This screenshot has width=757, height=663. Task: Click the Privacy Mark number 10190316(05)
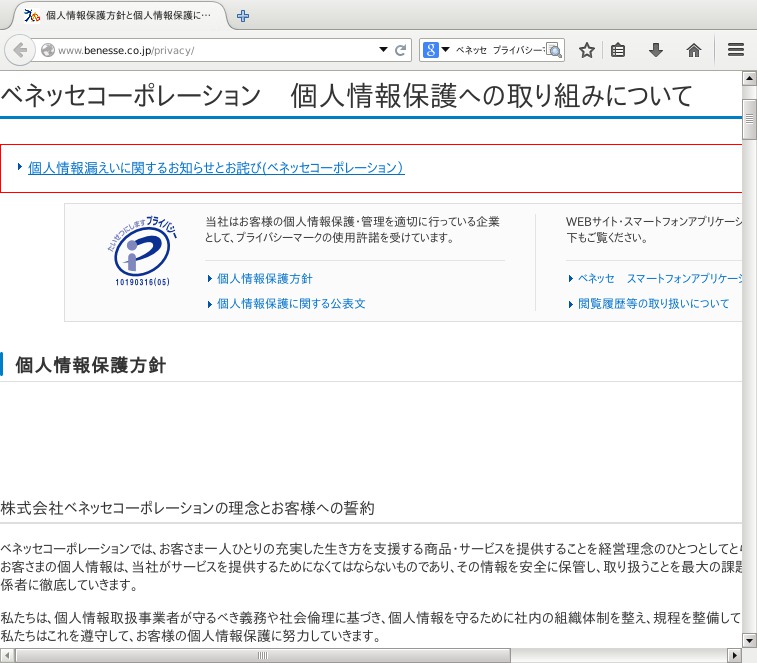point(142,282)
